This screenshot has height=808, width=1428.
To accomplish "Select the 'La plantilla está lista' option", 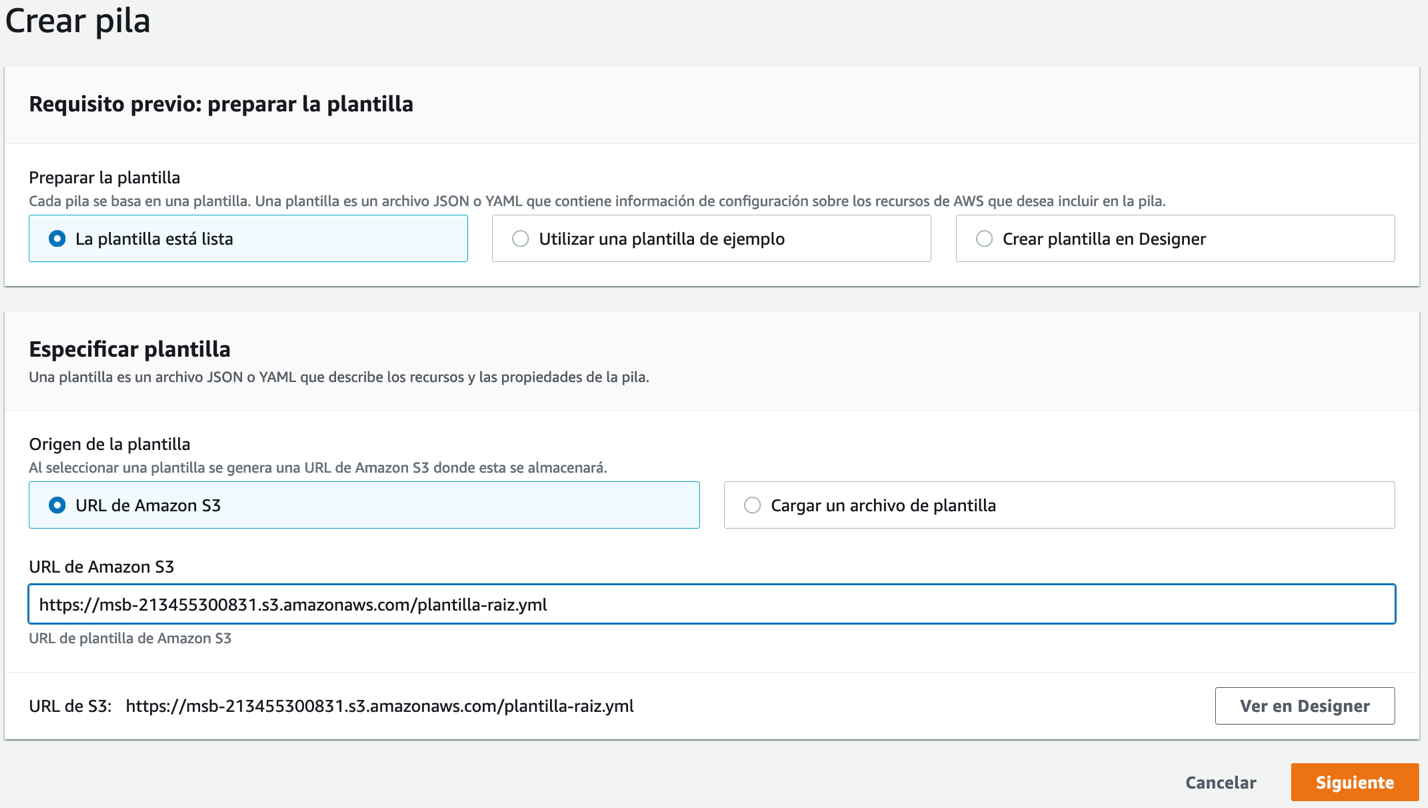I will coord(248,239).
